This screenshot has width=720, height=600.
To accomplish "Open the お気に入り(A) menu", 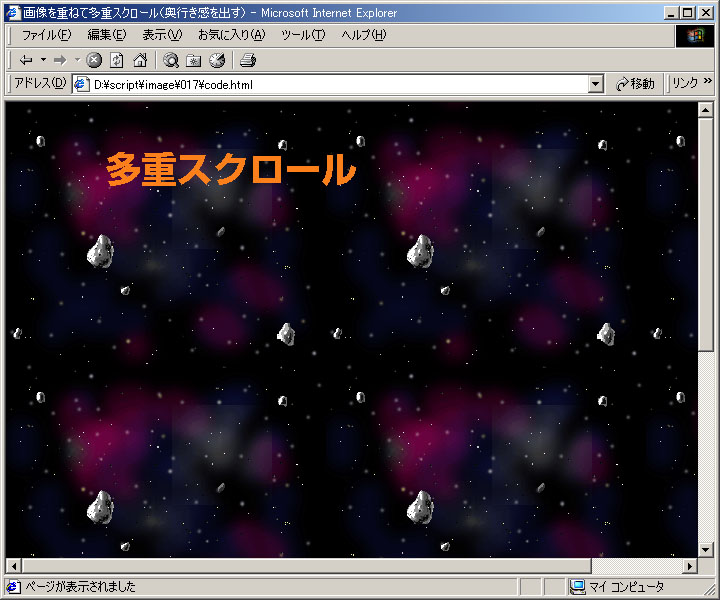I will coord(231,35).
